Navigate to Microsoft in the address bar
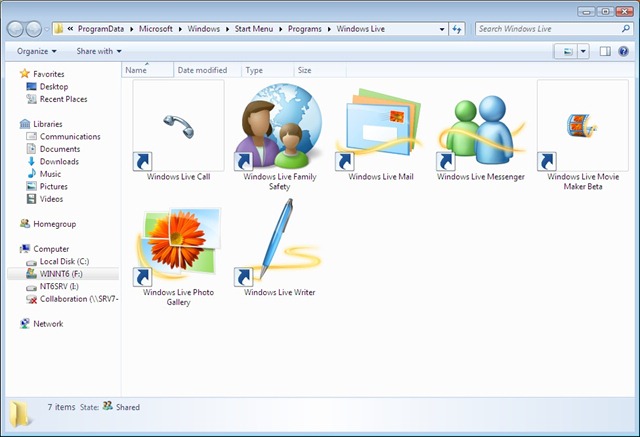The width and height of the screenshot is (640, 437). 156,29
